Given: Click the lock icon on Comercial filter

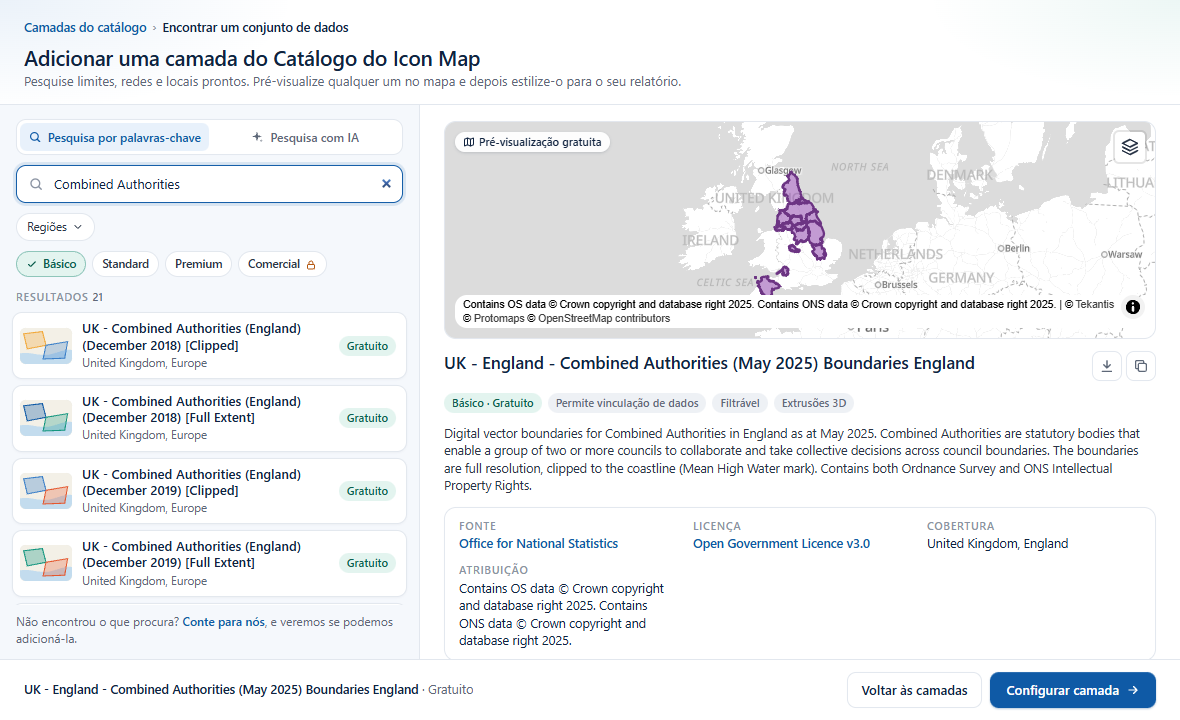Looking at the screenshot, I should 311,265.
